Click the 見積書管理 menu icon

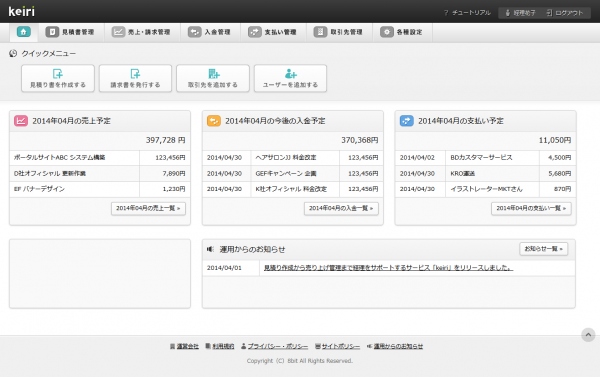[x=52, y=32]
